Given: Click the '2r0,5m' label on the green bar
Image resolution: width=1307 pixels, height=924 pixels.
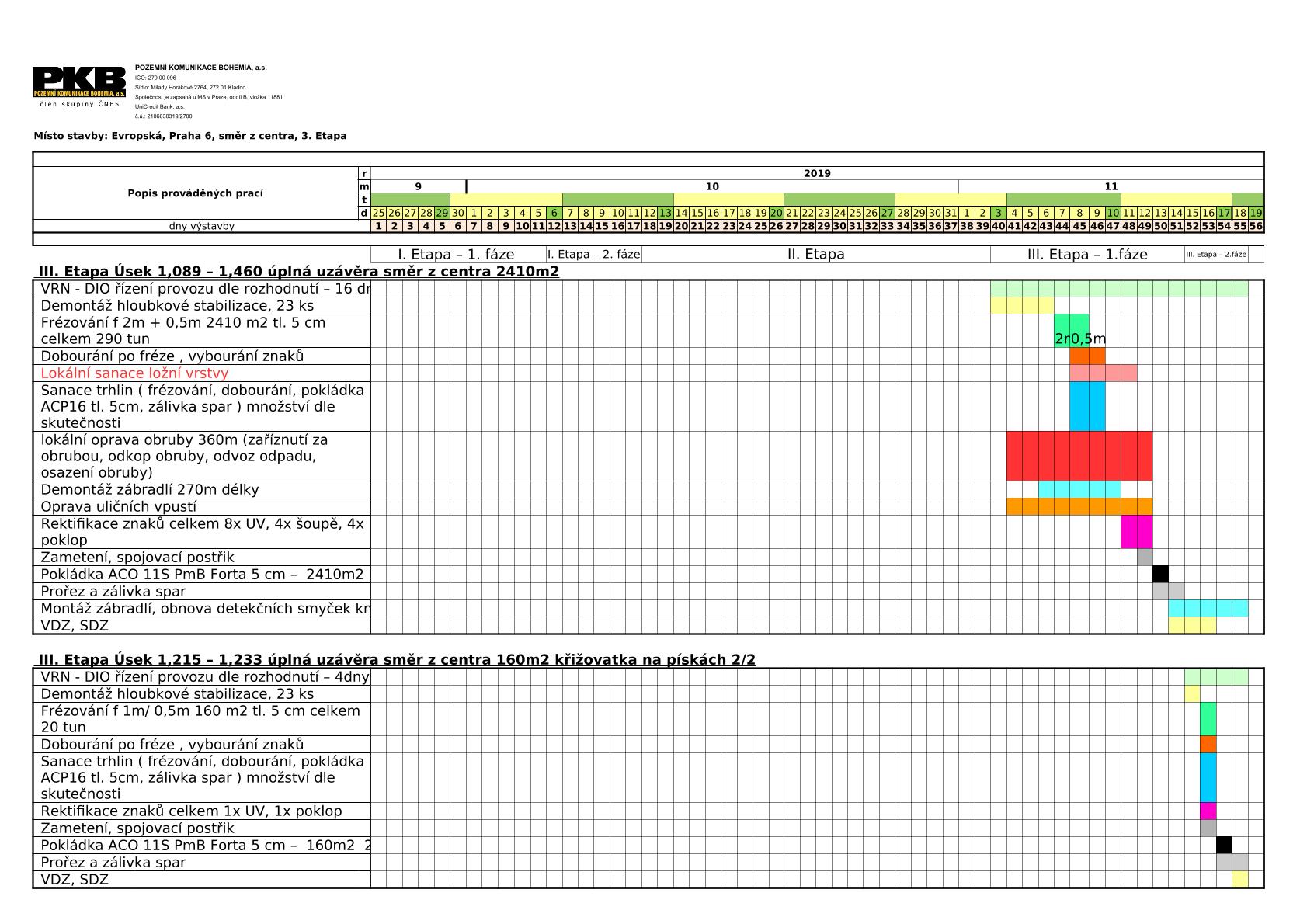Looking at the screenshot, I should click(x=1079, y=339).
